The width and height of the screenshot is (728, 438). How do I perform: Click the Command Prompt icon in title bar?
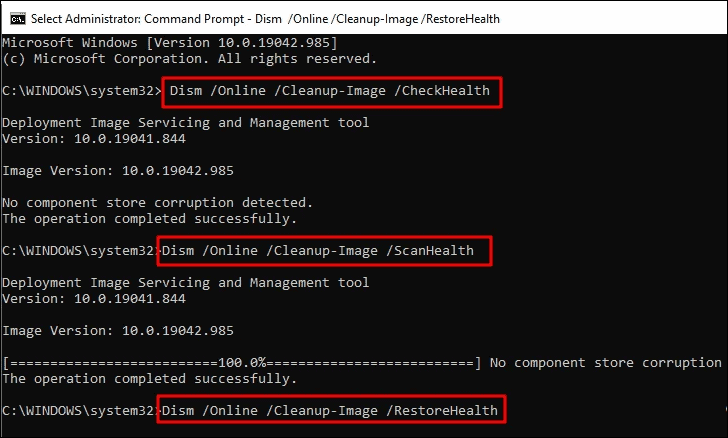(x=18, y=19)
